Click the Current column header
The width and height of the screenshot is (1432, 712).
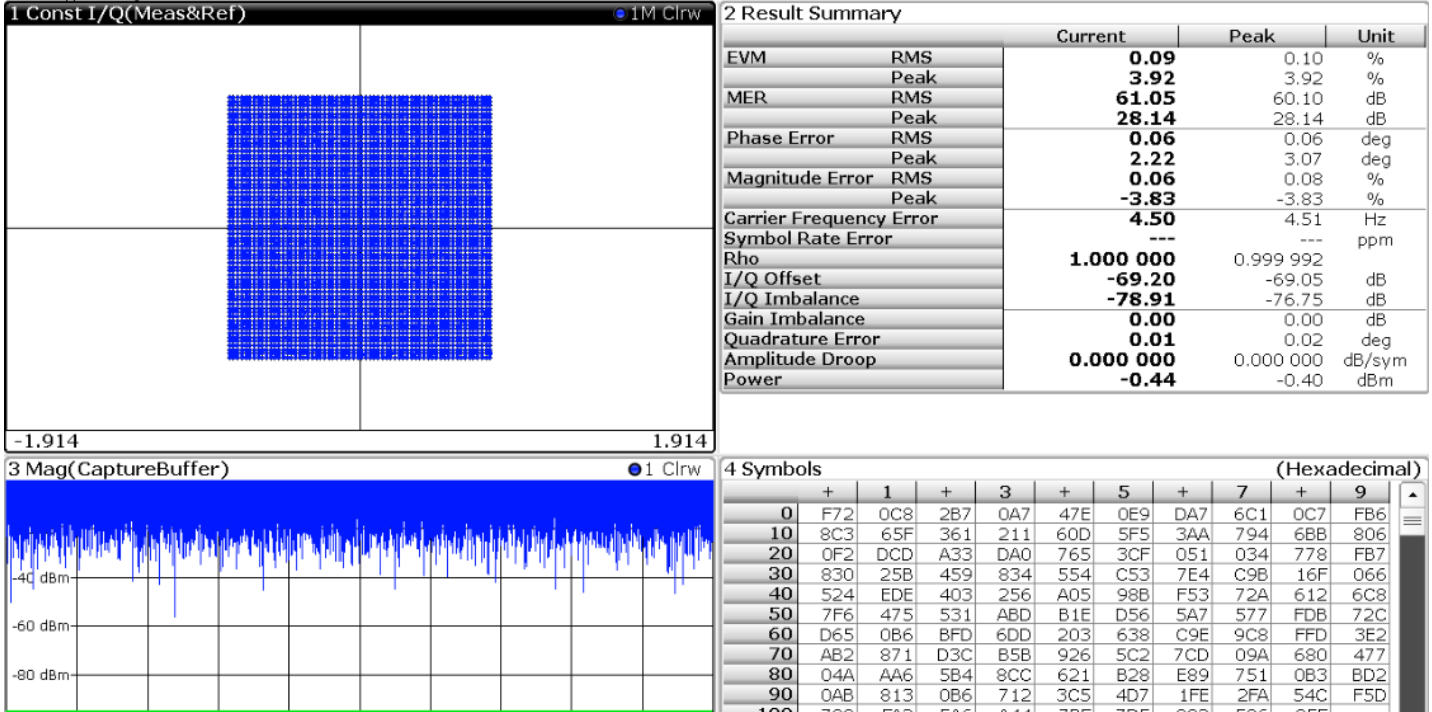pos(1091,36)
